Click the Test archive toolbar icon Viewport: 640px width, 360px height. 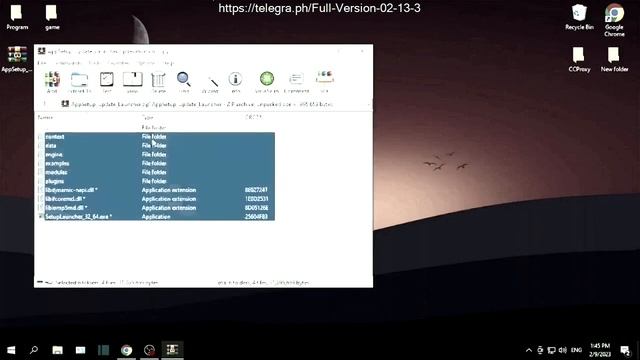(x=107, y=82)
